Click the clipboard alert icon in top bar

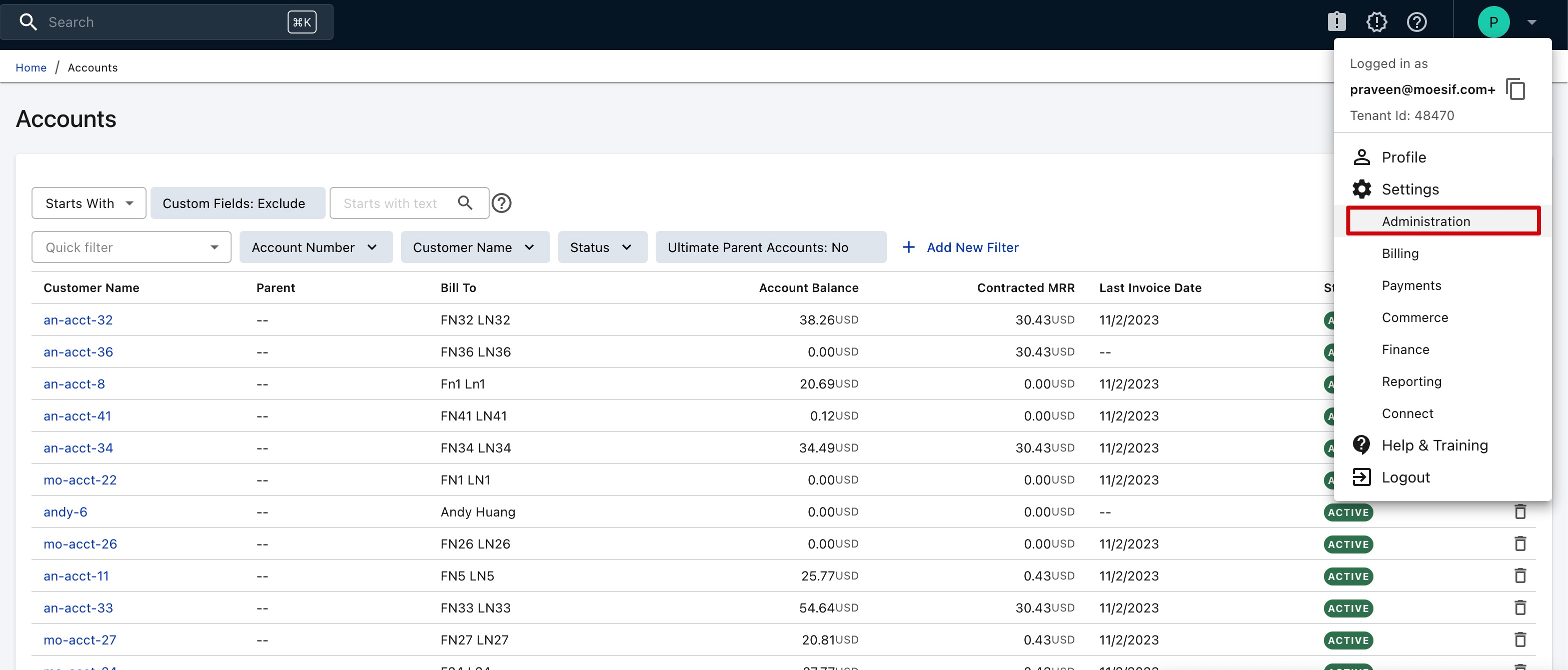coord(1336,22)
